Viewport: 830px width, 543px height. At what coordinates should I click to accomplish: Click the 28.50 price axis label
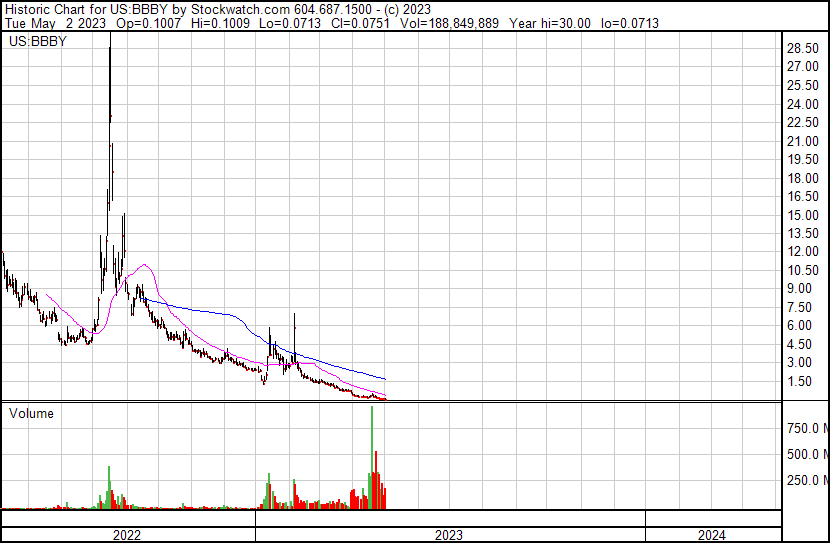[803, 48]
